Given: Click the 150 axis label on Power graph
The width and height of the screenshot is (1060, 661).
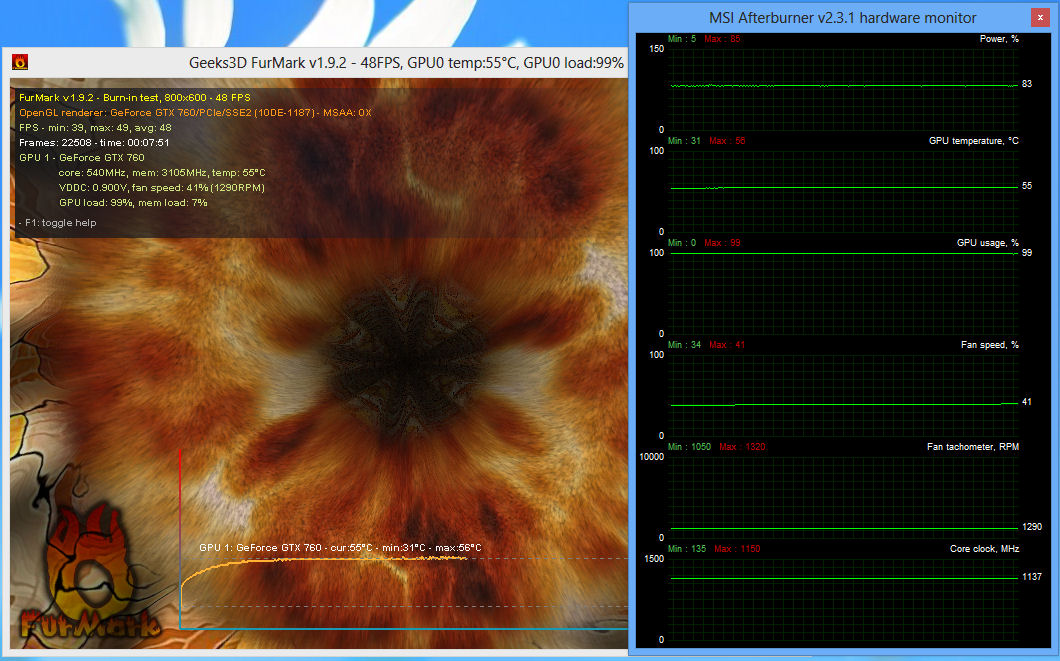Looking at the screenshot, I should 656,49.
